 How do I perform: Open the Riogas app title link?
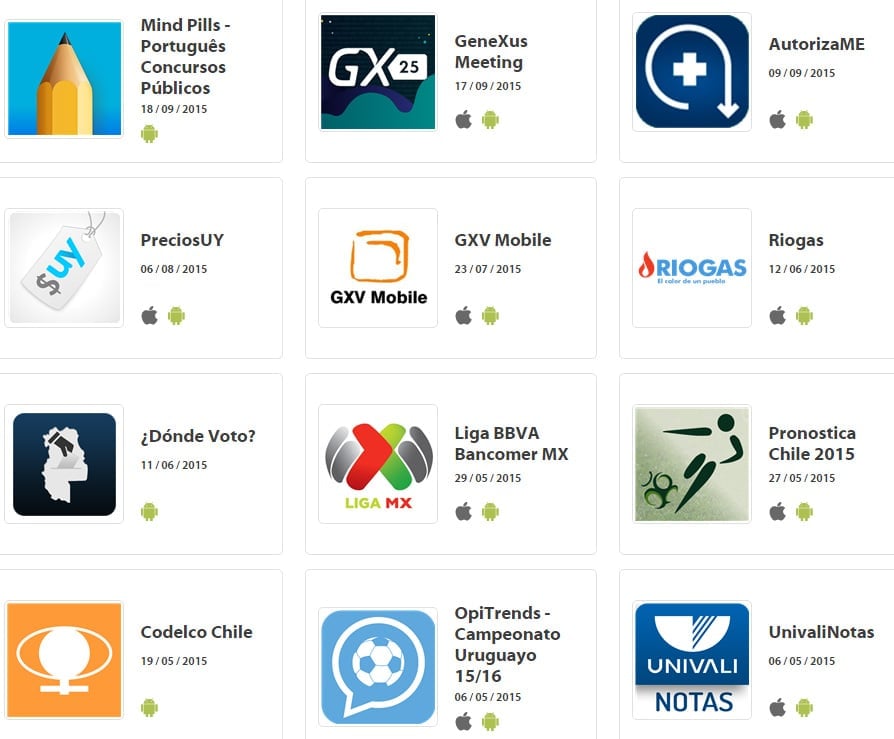click(x=796, y=240)
